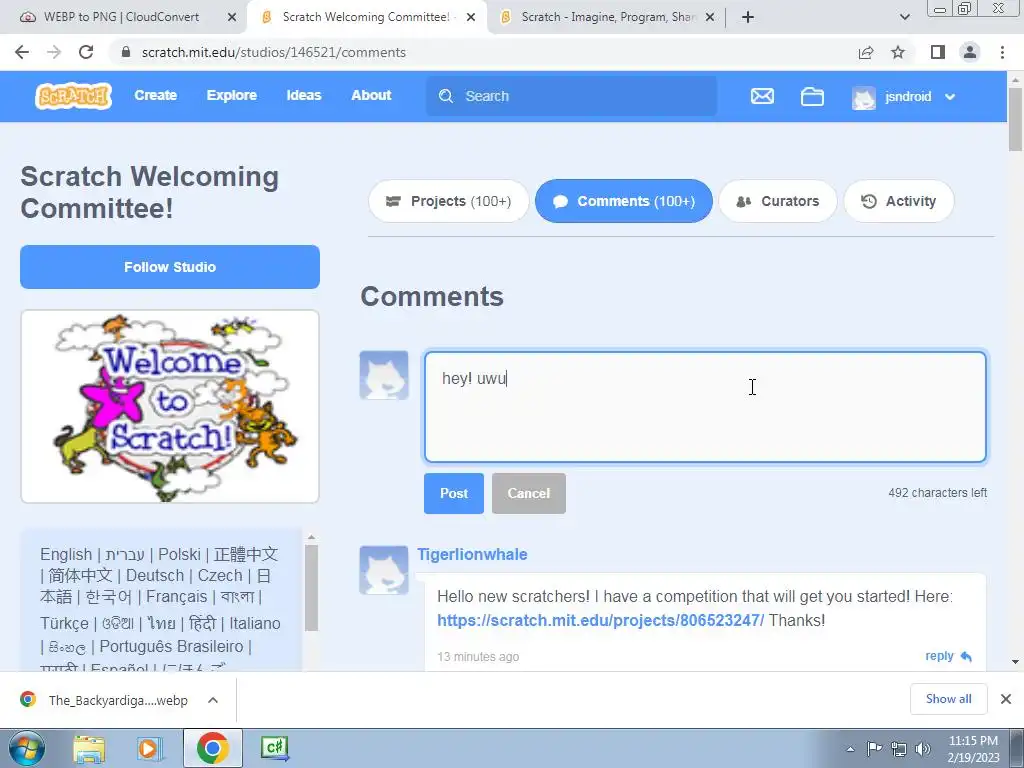Reply to Tigerlionwhale's comment
This screenshot has height=768, width=1024.
point(948,656)
